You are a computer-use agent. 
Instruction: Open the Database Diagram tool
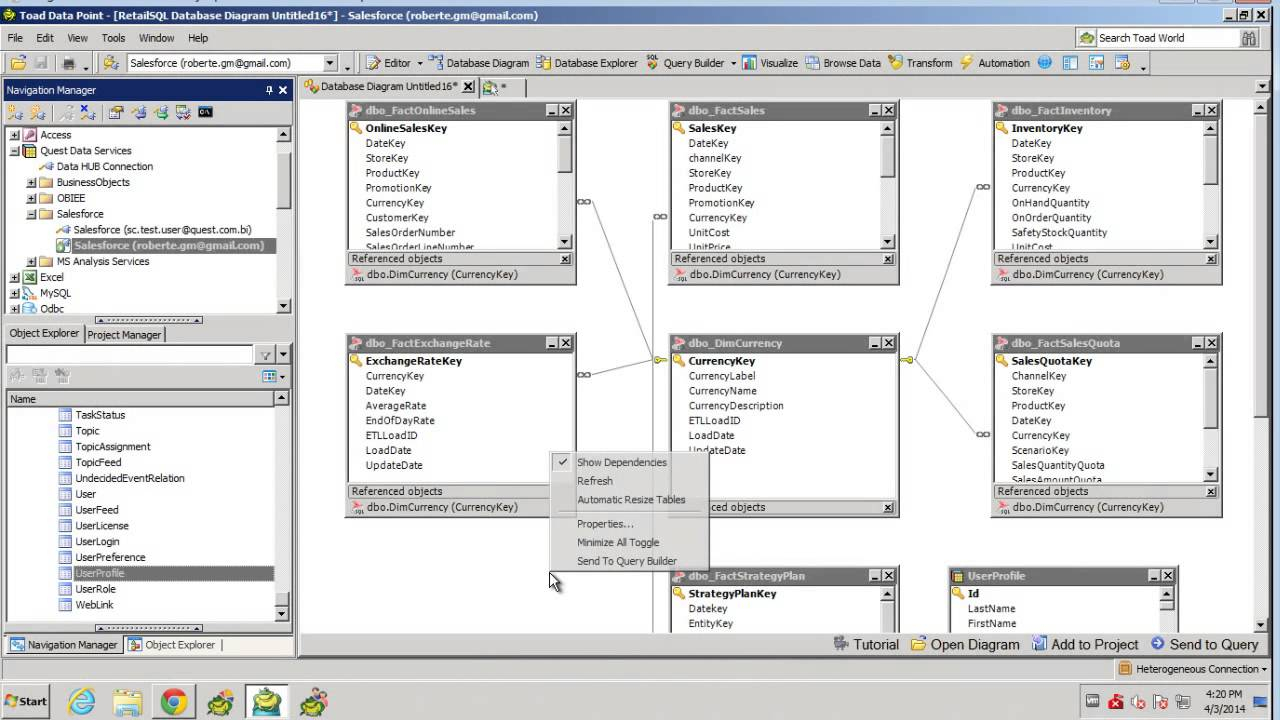click(x=478, y=63)
